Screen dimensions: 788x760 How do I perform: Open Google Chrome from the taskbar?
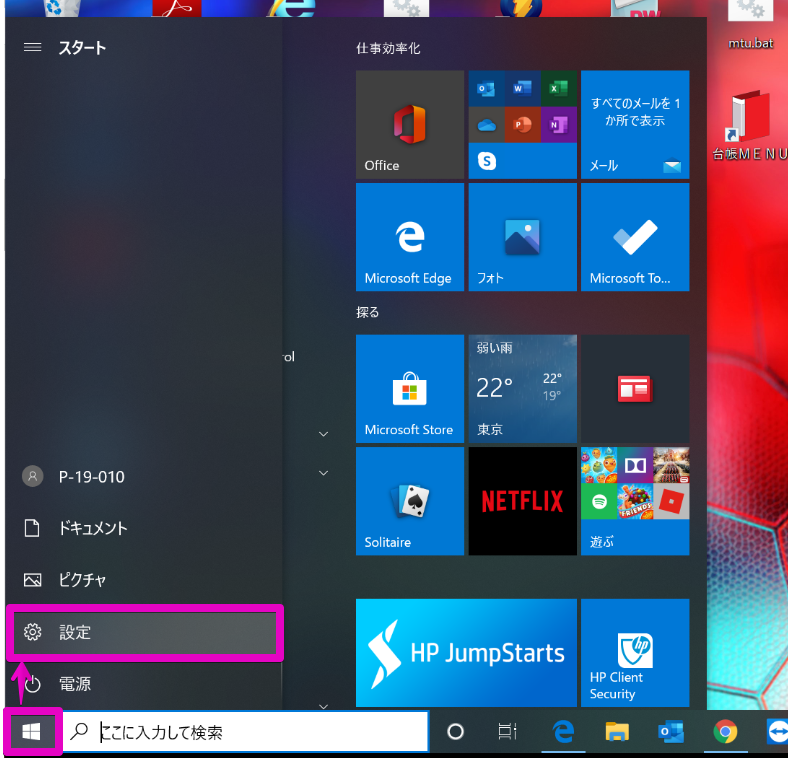(725, 731)
